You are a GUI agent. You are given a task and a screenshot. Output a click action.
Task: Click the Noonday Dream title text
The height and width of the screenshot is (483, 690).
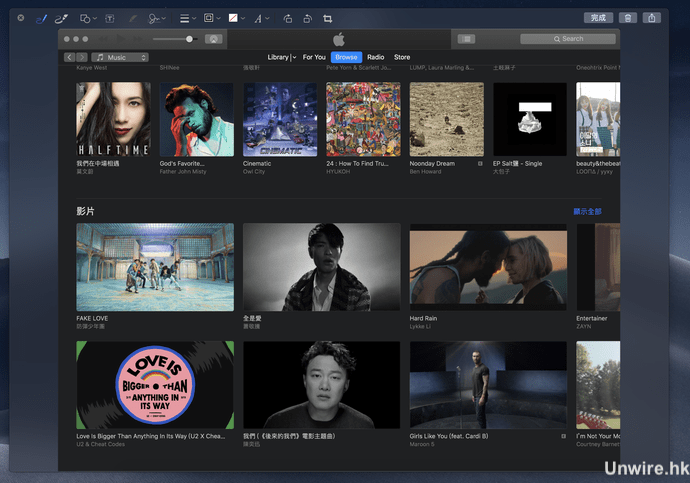[432, 164]
